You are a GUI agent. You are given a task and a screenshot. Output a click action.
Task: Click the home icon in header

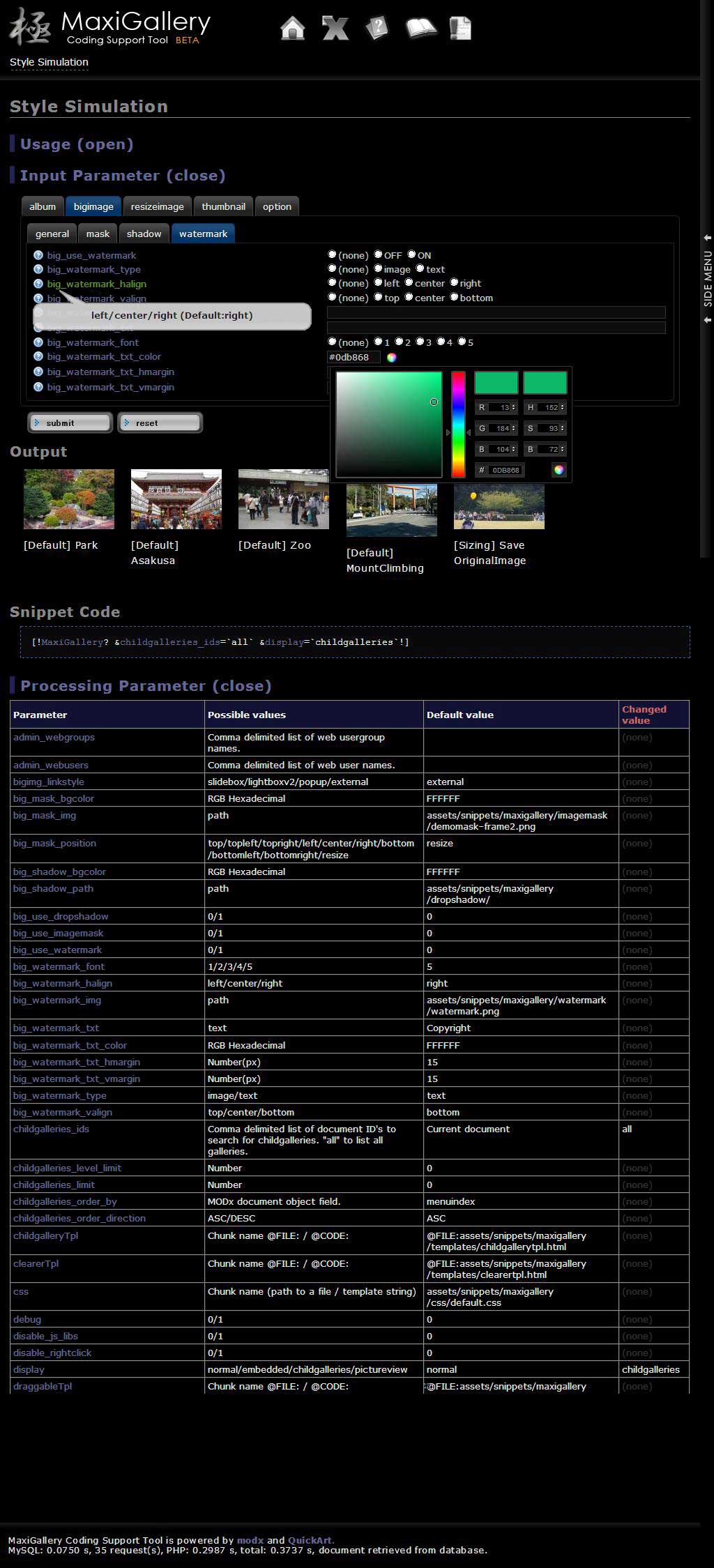tap(292, 29)
